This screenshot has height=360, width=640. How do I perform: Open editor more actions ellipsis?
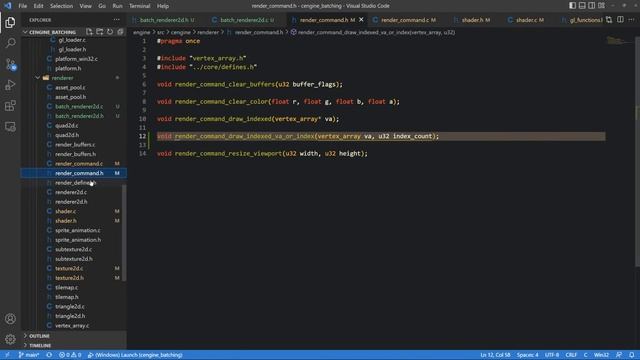point(631,20)
